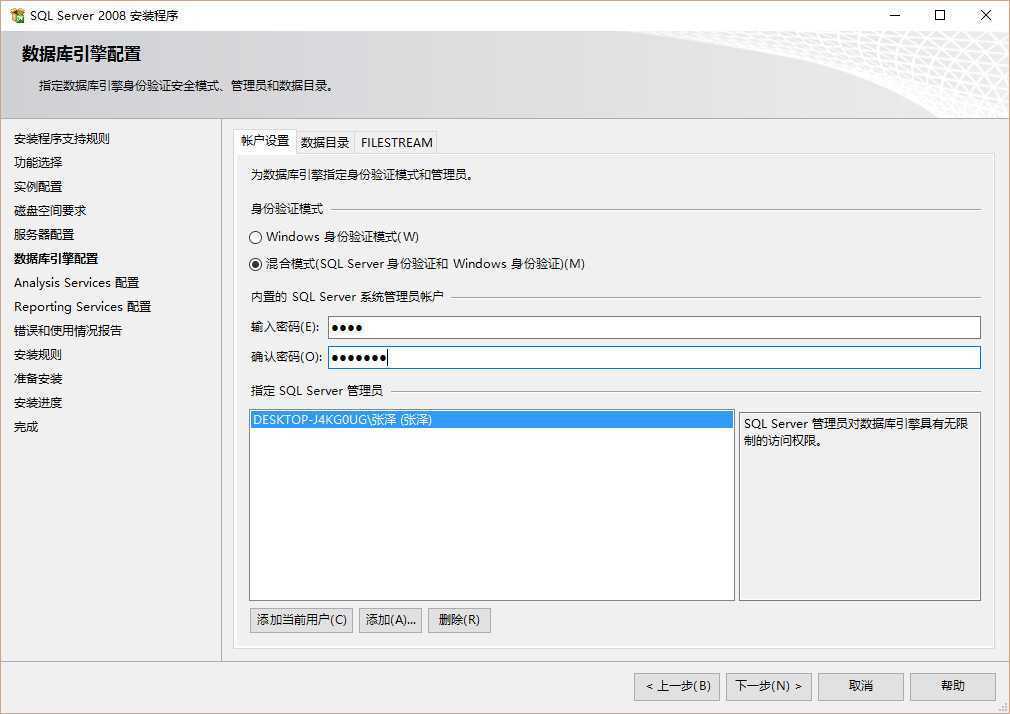
Task: Click 服务器配置 step in sidebar
Action: [44, 235]
